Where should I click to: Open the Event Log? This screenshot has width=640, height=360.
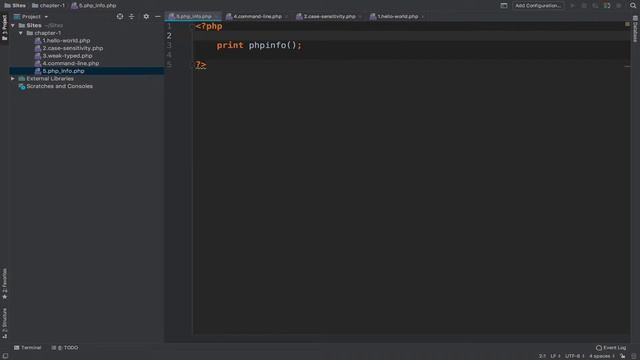(x=611, y=348)
